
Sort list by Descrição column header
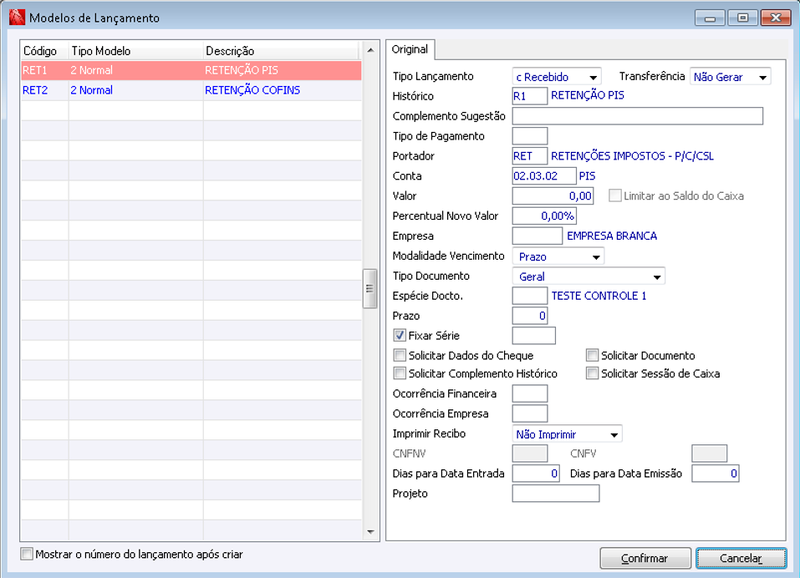(x=282, y=51)
